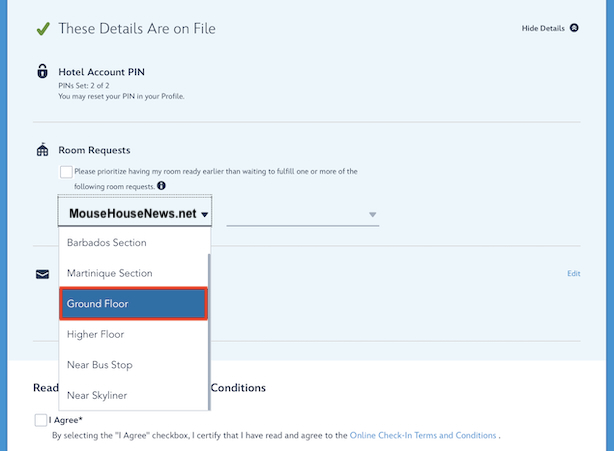Click the Hide Details collapse icon

coord(574,28)
